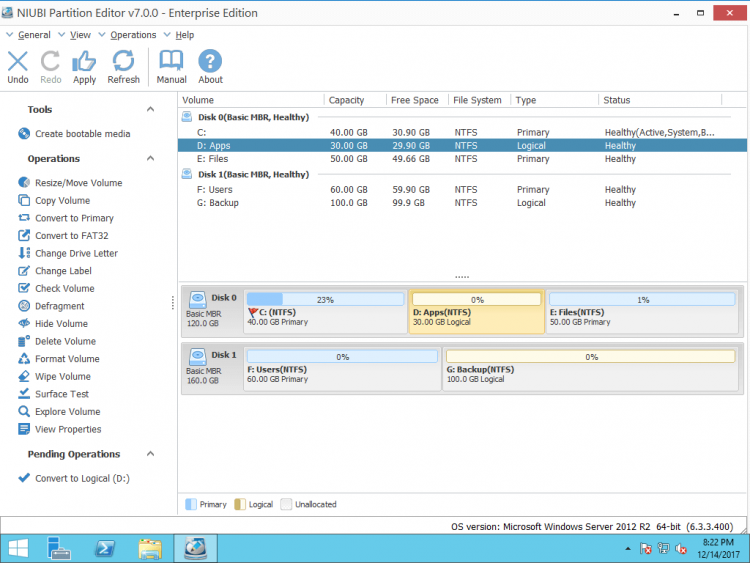Click the Undo toolbar icon

18,66
